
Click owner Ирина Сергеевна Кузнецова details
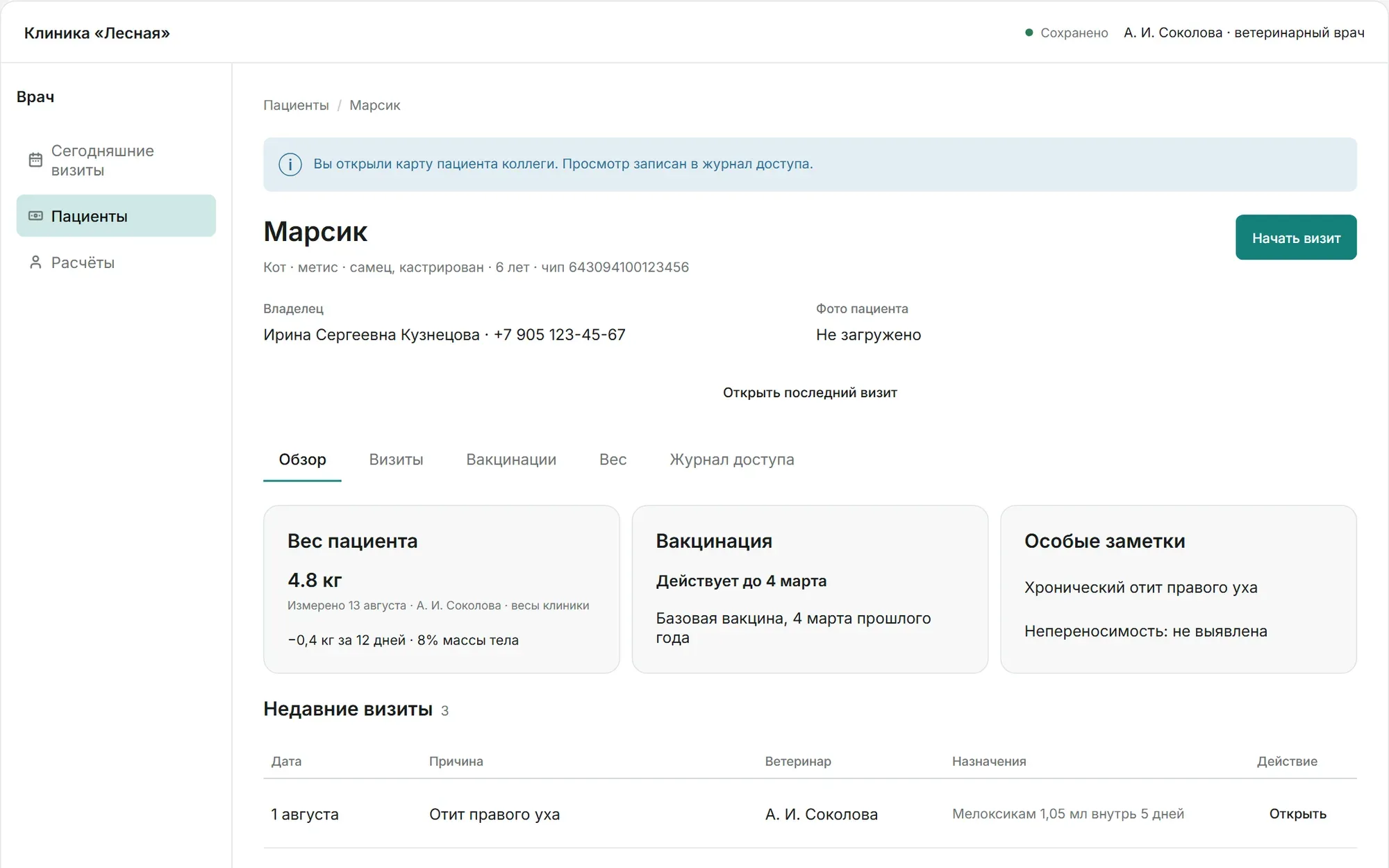tap(444, 335)
